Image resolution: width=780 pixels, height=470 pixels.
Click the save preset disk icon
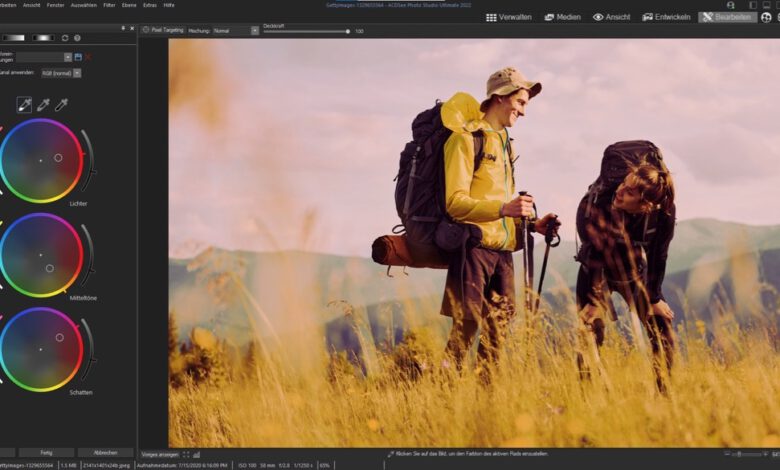point(78,57)
